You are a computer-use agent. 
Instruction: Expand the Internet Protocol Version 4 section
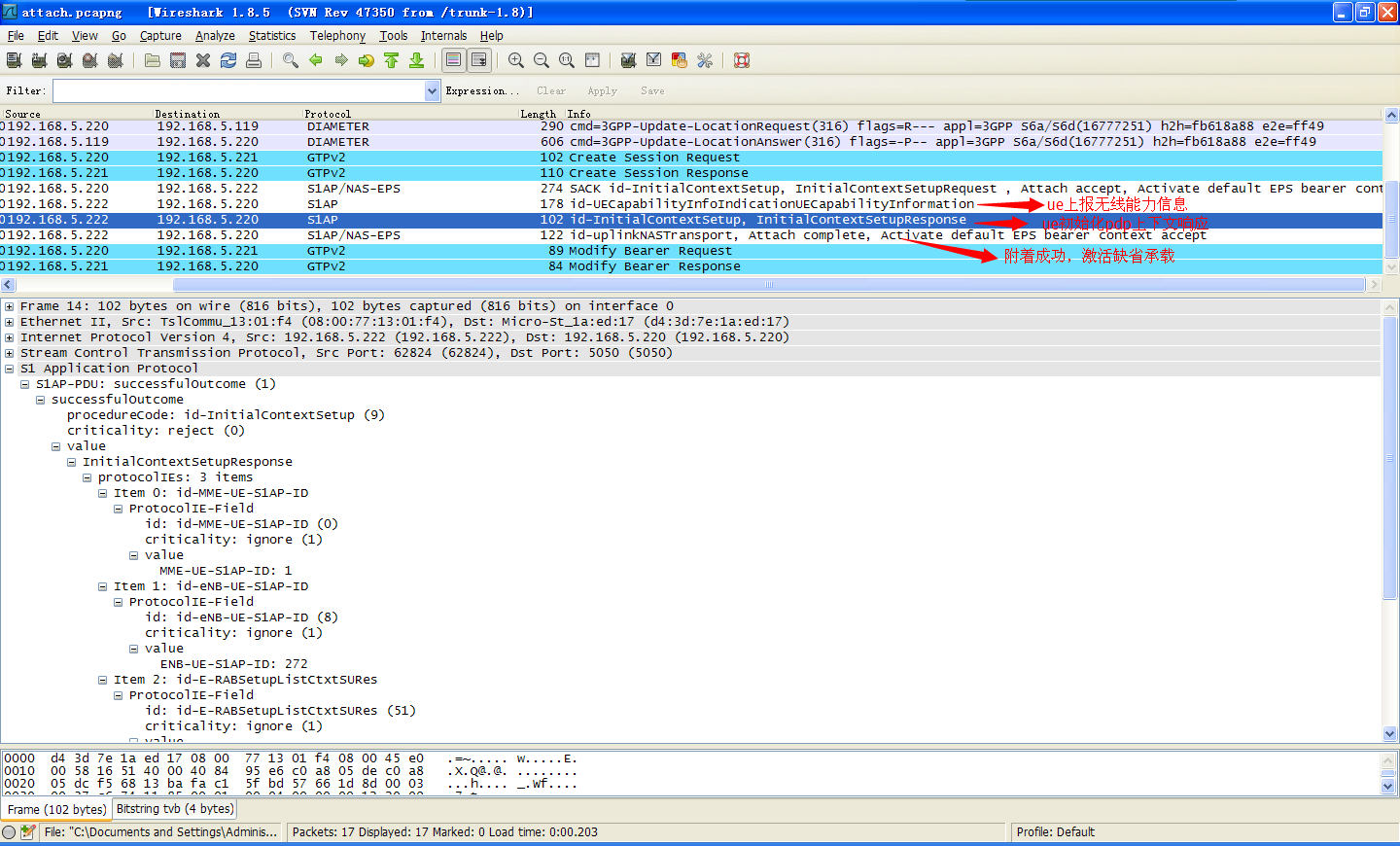10,337
